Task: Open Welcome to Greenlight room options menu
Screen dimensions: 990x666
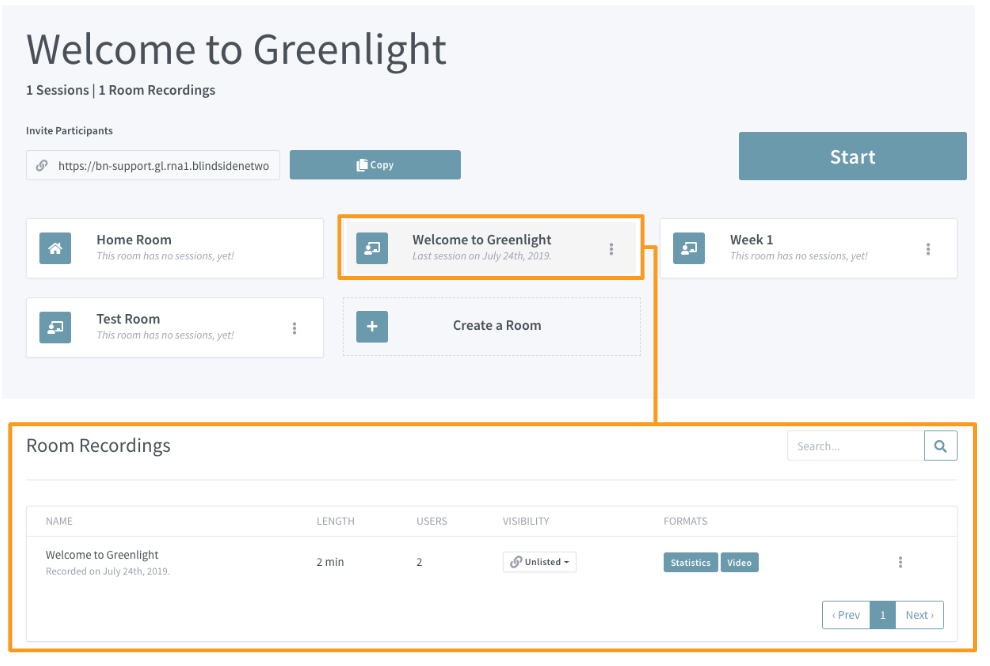Action: 611,249
